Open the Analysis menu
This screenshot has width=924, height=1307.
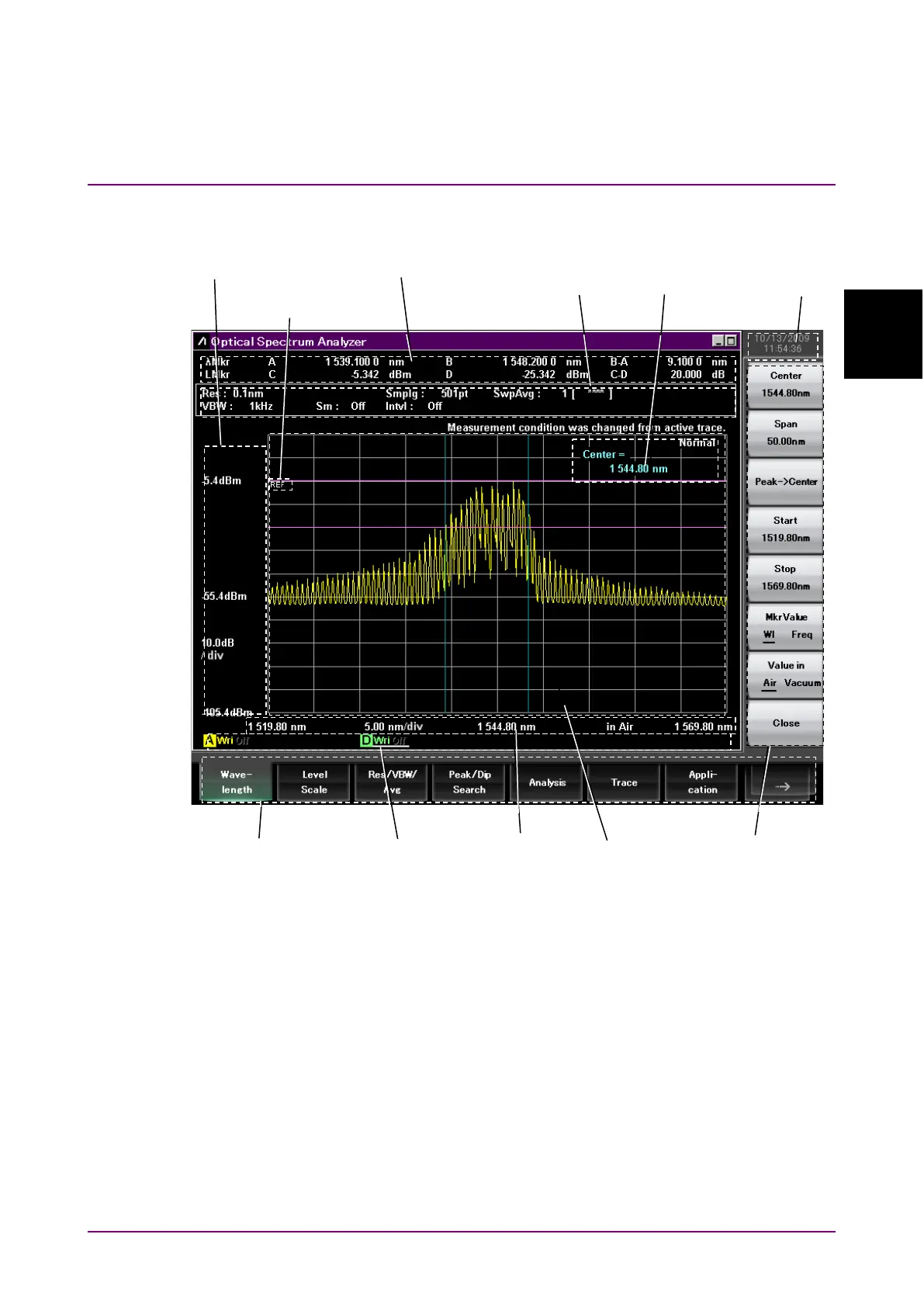click(x=547, y=782)
